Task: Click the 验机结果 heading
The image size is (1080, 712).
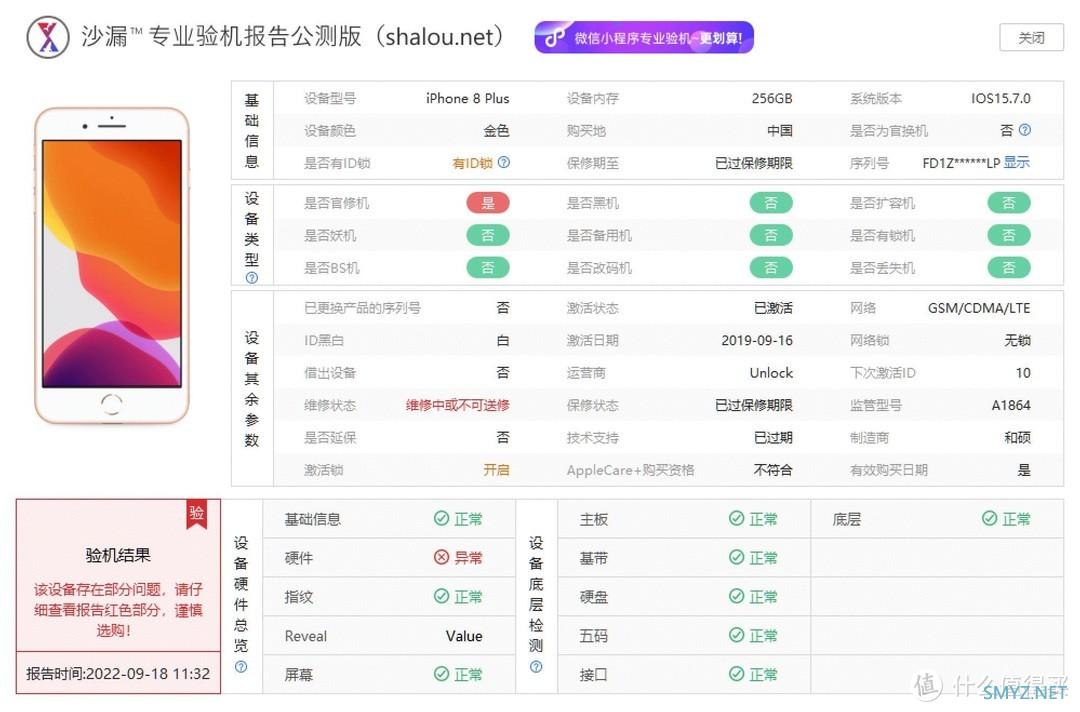Action: pyautogui.click(x=118, y=555)
